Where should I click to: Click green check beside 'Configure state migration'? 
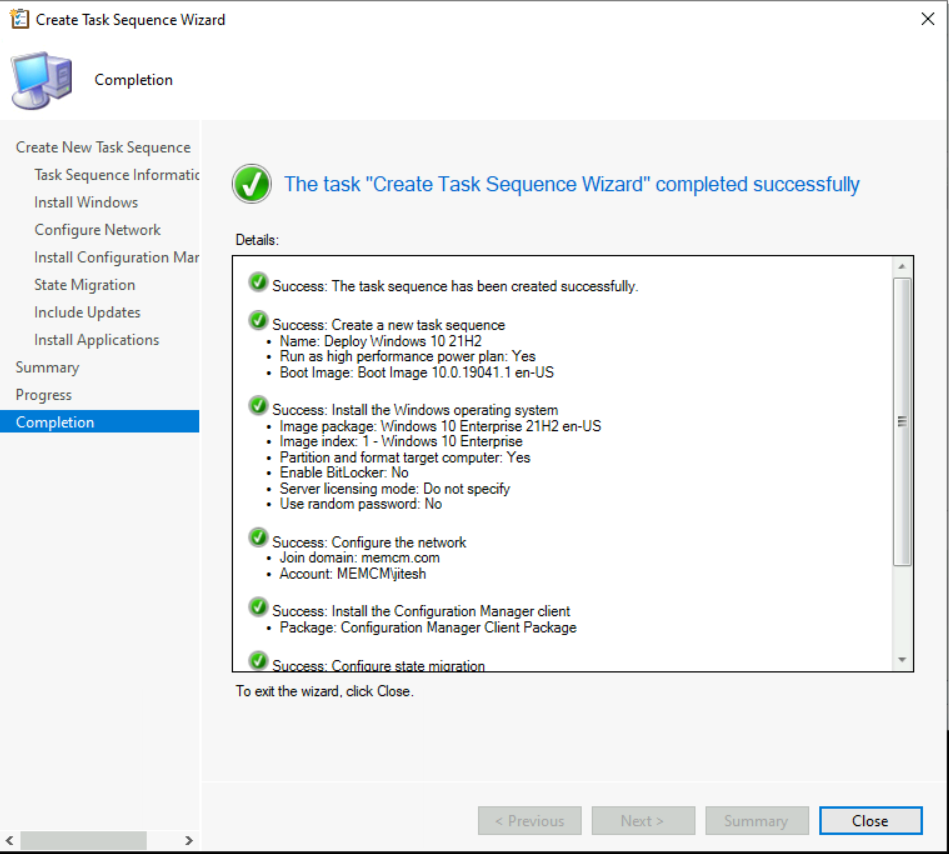coord(258,661)
